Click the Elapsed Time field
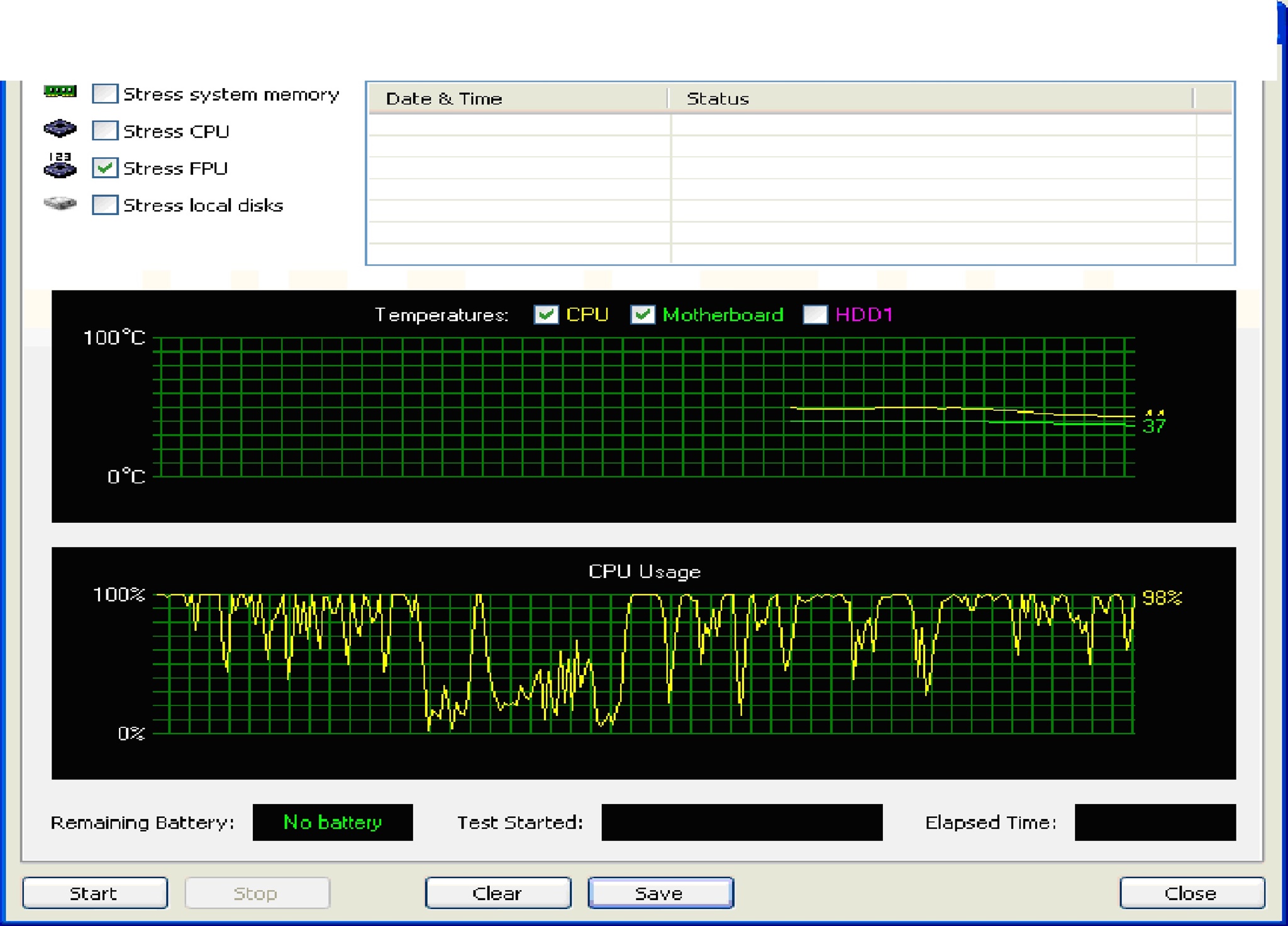 point(1155,822)
